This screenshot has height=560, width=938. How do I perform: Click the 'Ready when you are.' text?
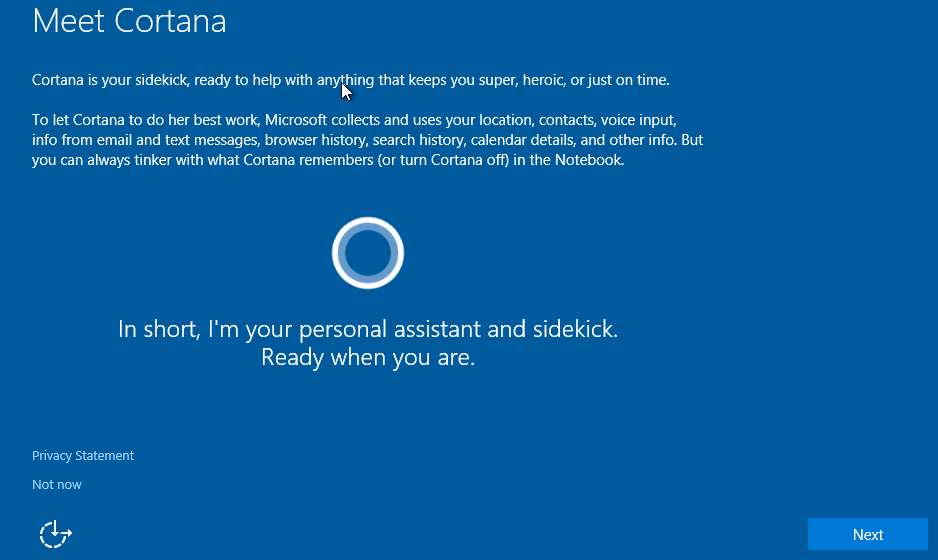coord(368,357)
